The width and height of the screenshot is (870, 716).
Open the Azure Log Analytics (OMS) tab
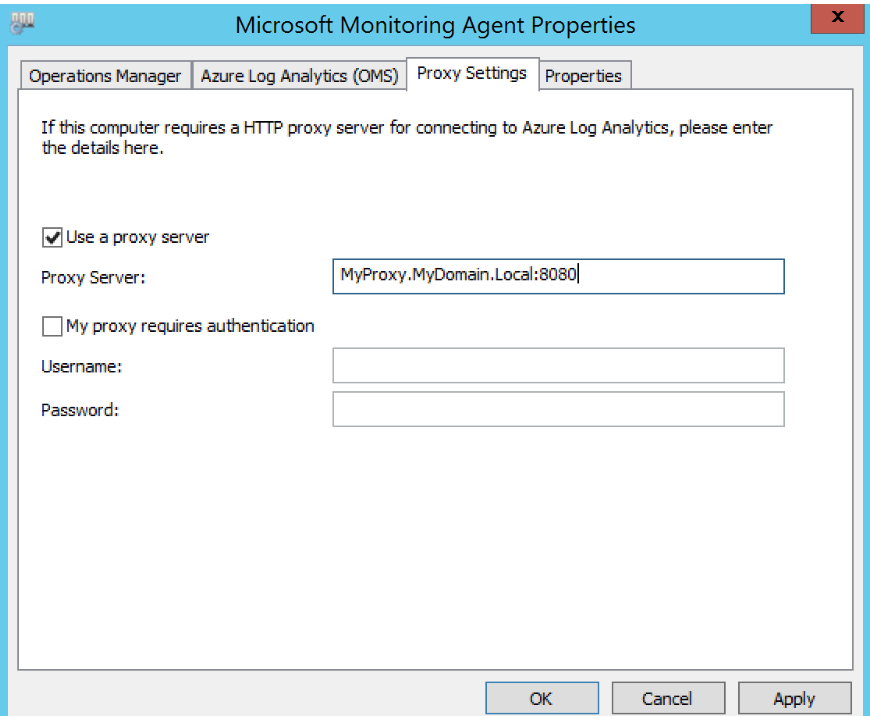point(299,75)
